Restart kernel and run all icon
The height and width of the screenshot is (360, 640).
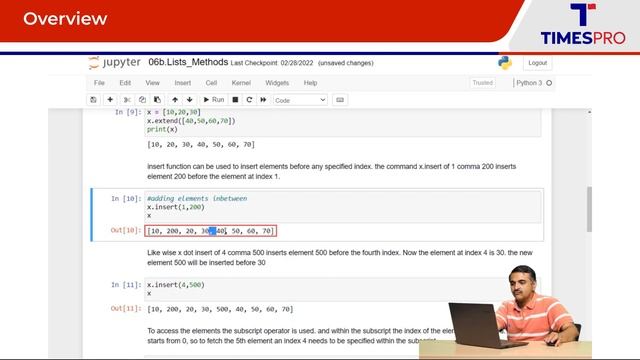pyautogui.click(x=263, y=100)
